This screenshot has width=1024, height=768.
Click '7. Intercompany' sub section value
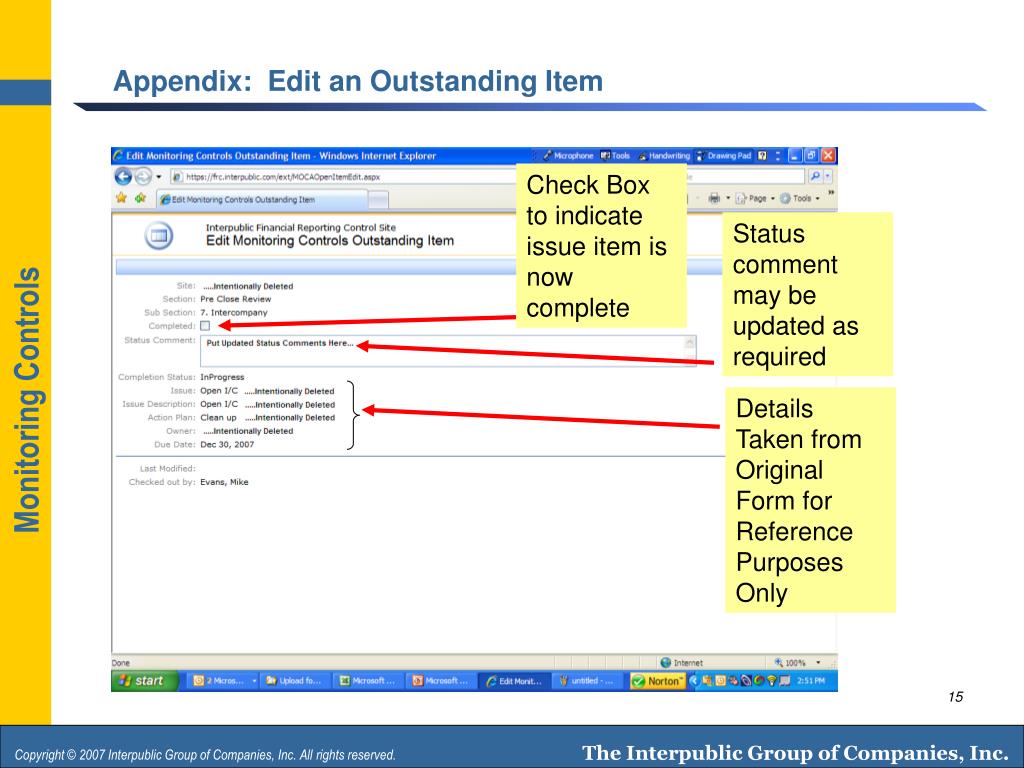click(234, 313)
